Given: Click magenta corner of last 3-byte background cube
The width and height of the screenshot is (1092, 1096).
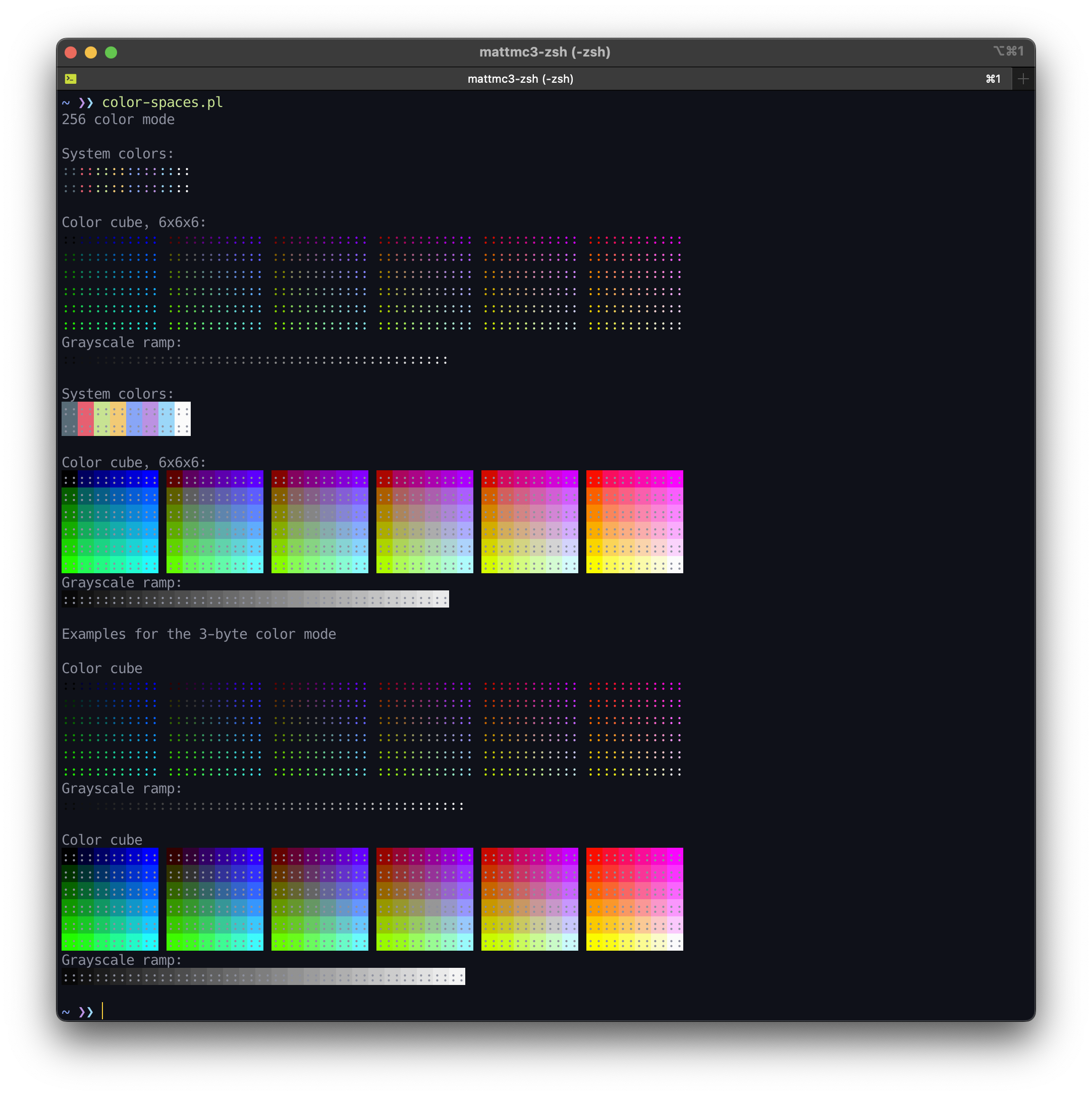Looking at the screenshot, I should pyautogui.click(x=675, y=857).
